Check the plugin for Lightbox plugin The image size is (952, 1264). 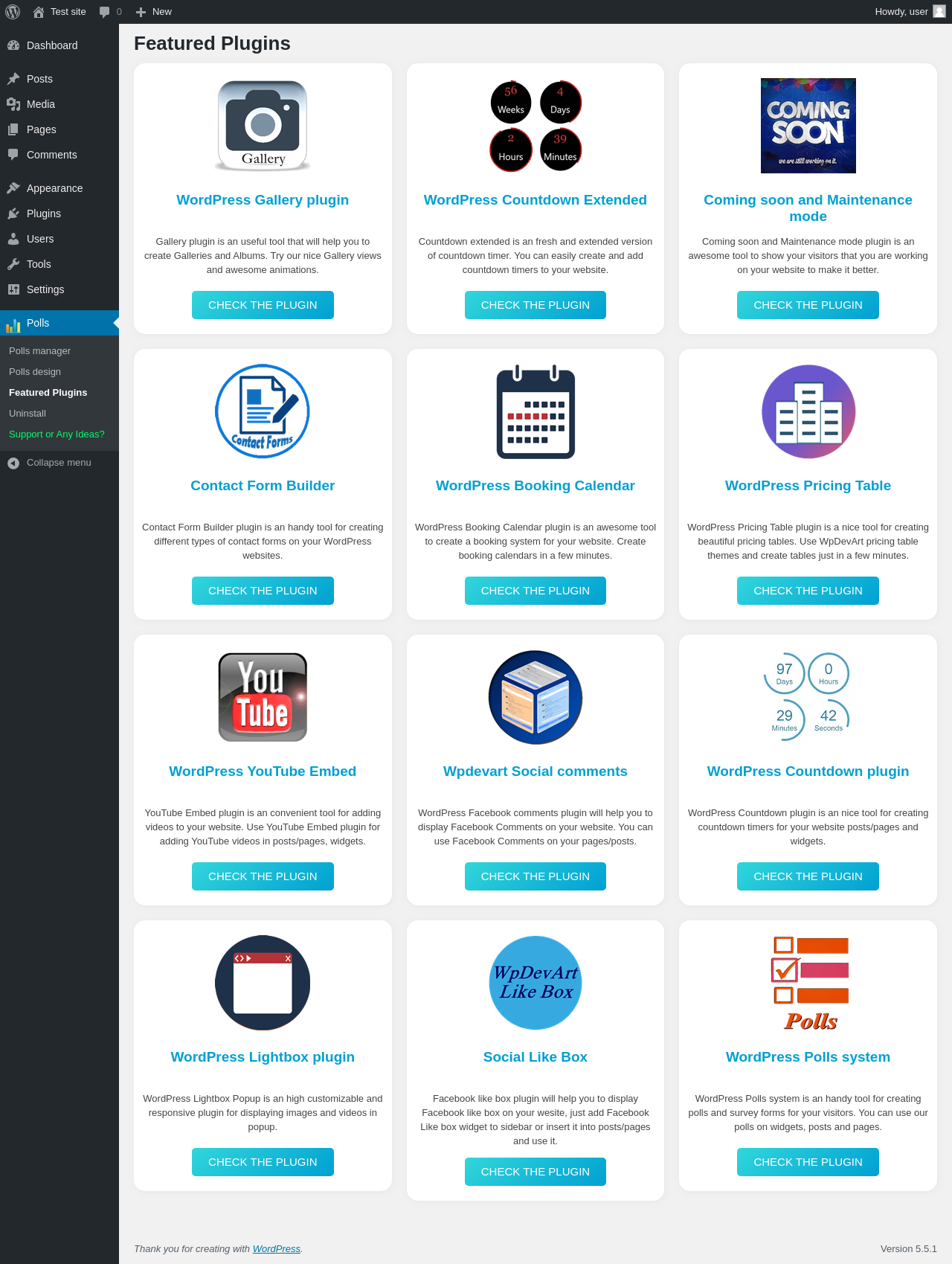click(x=263, y=1162)
